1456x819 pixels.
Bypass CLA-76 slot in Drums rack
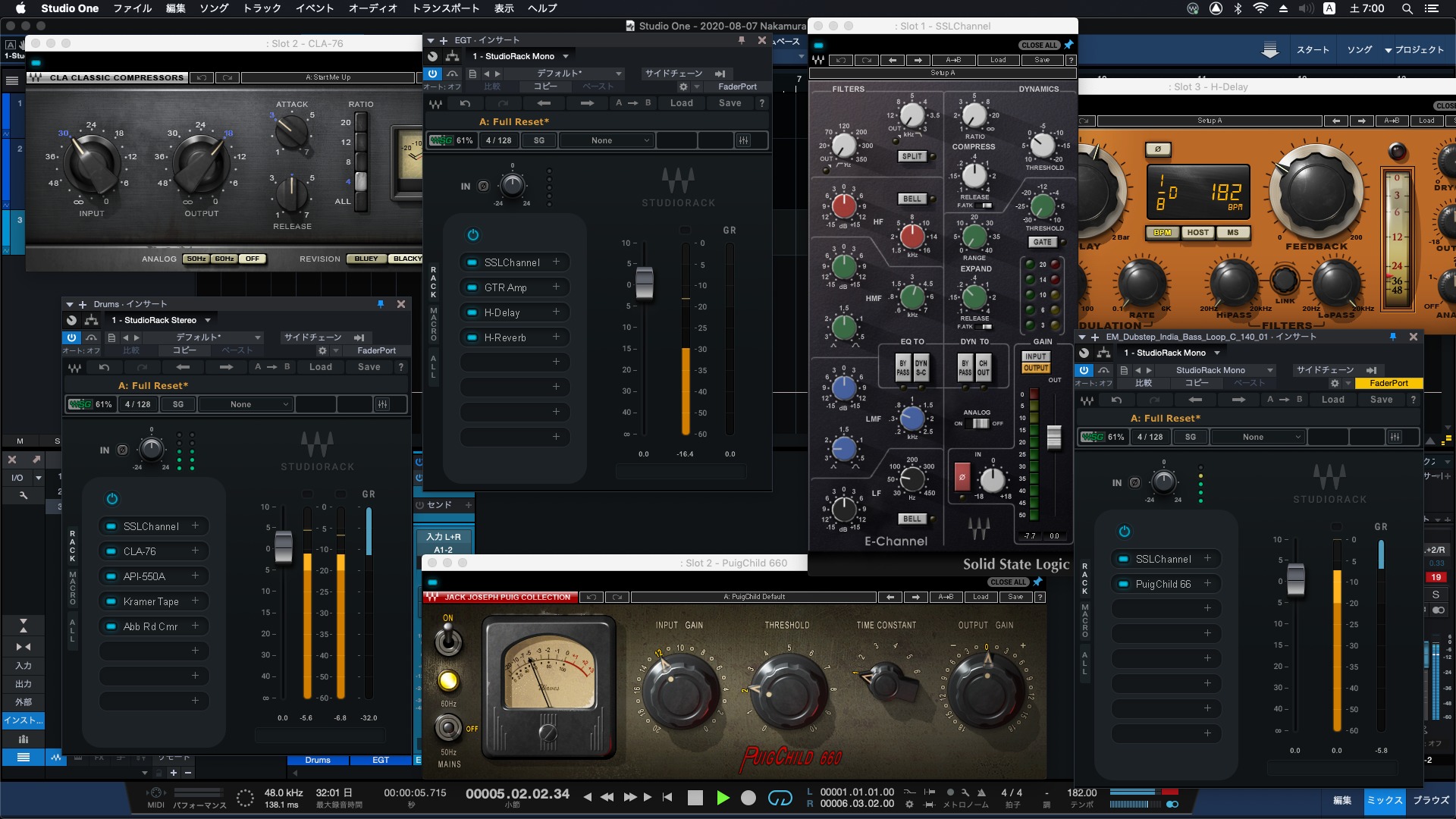(x=111, y=551)
